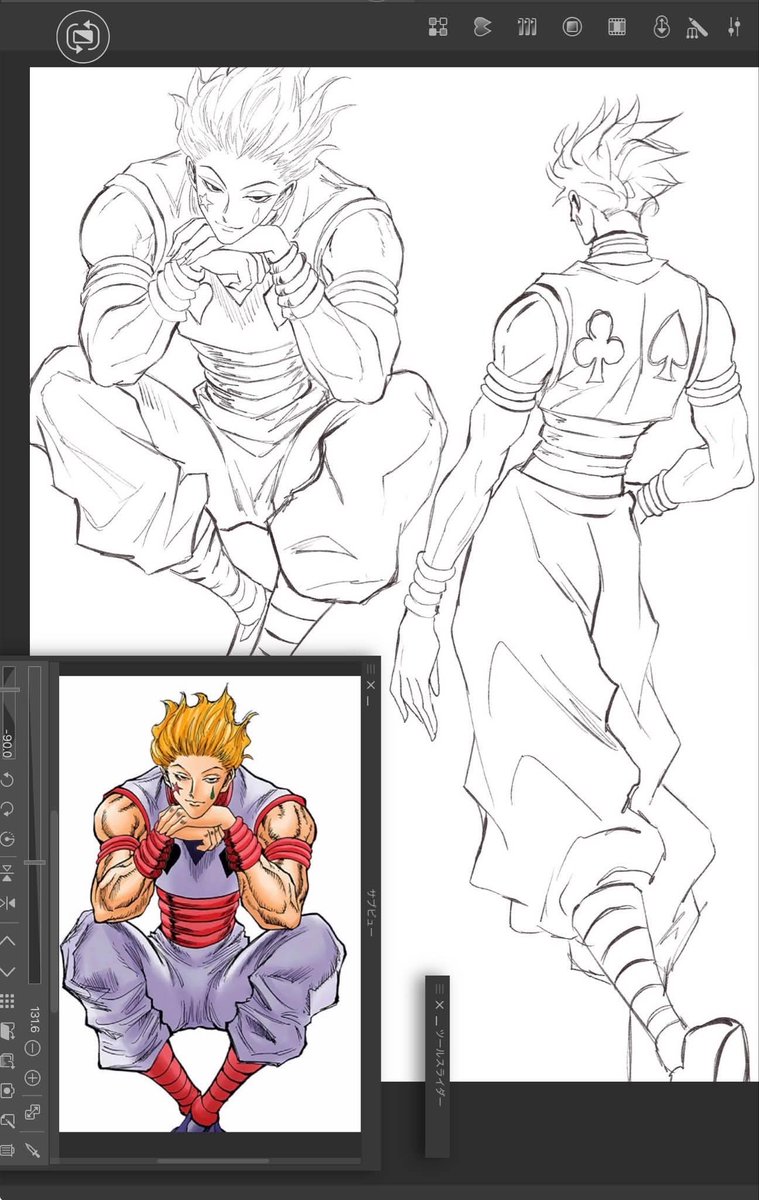This screenshot has height=1200, width=759.
Task: Click the sub view horizontal scrollbar
Action: (213, 1161)
